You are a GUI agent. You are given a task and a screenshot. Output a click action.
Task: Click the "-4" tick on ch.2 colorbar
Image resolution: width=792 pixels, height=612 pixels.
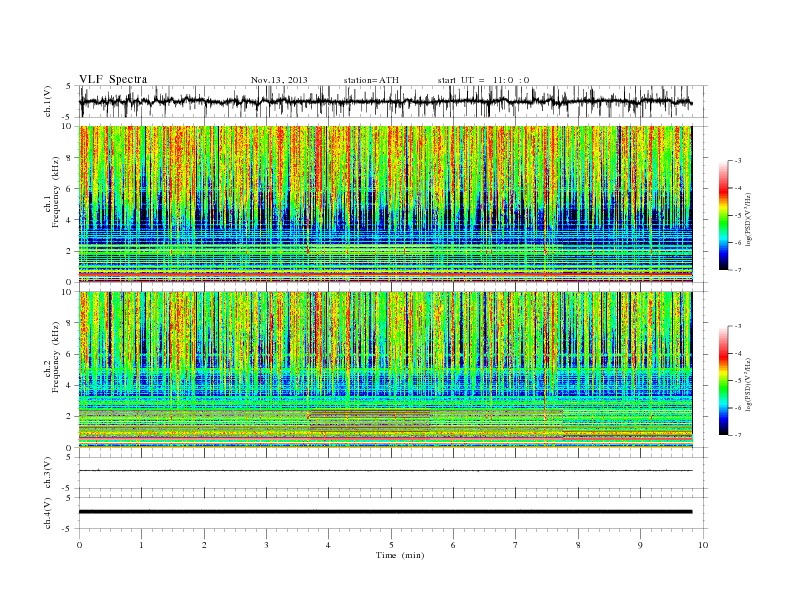point(738,353)
